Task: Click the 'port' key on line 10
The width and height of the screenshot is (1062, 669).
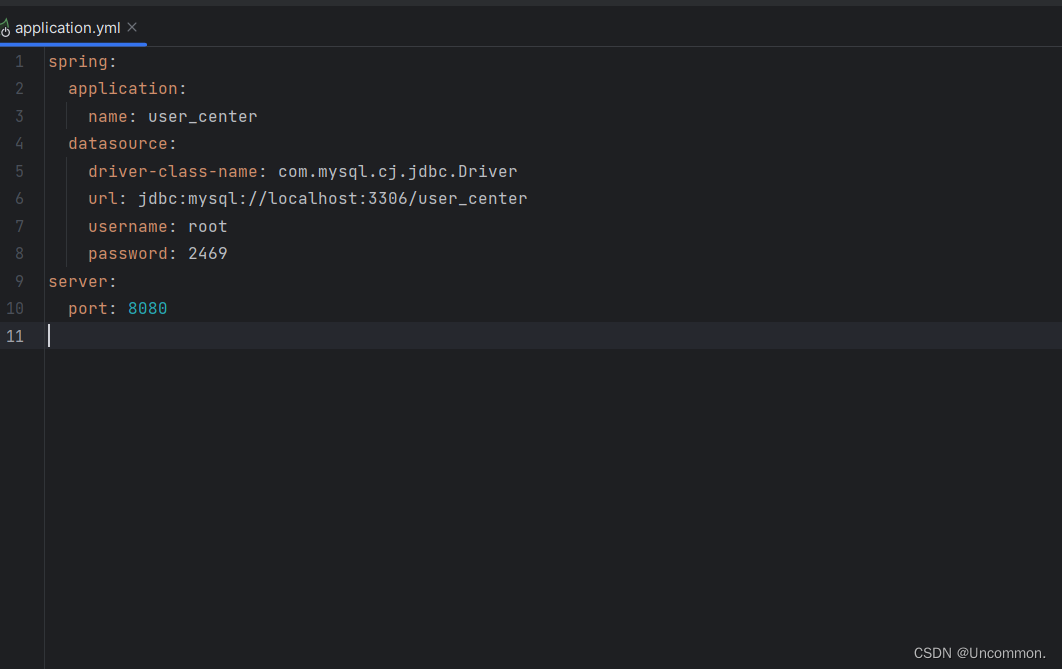Action: pyautogui.click(x=87, y=308)
